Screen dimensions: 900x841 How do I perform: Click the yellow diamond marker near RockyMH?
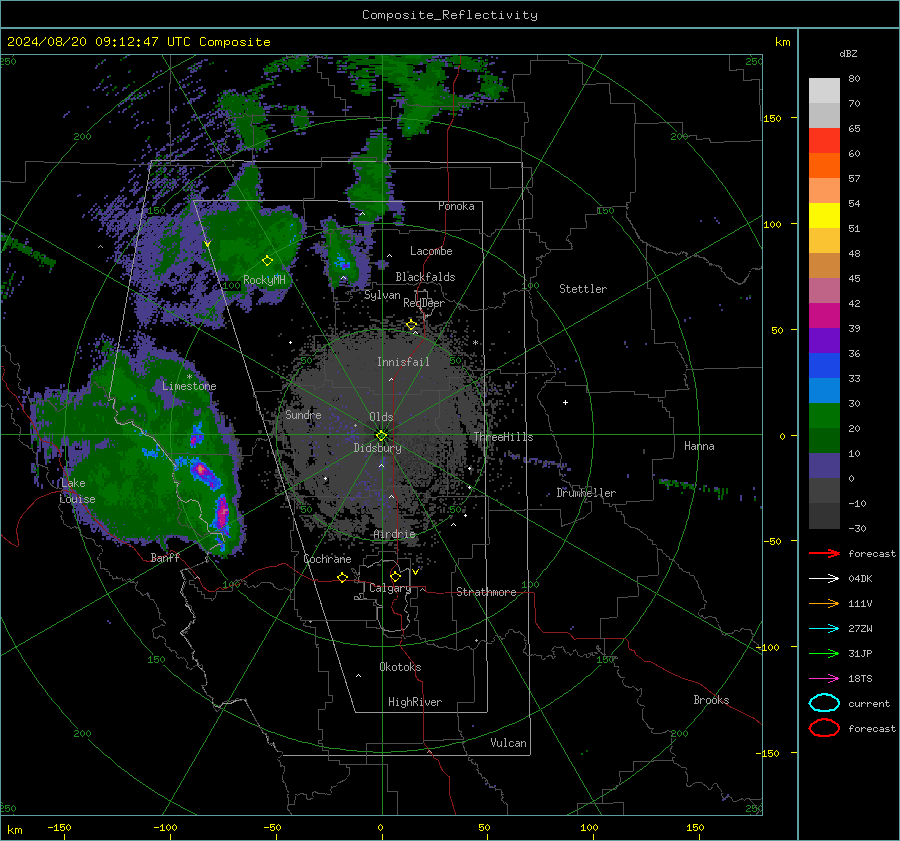(x=267, y=261)
